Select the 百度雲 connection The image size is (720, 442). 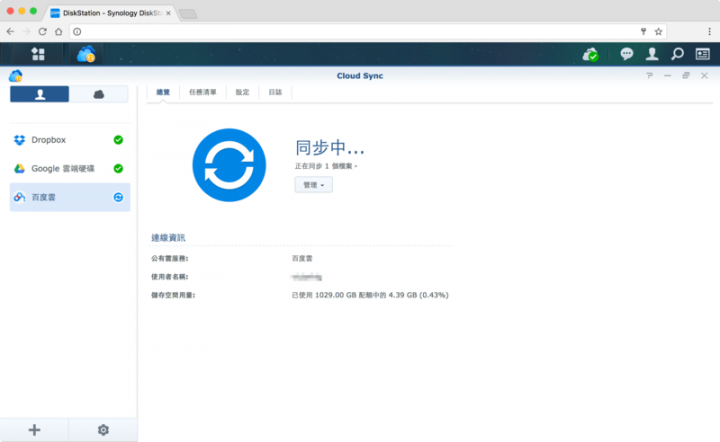[x=70, y=197]
